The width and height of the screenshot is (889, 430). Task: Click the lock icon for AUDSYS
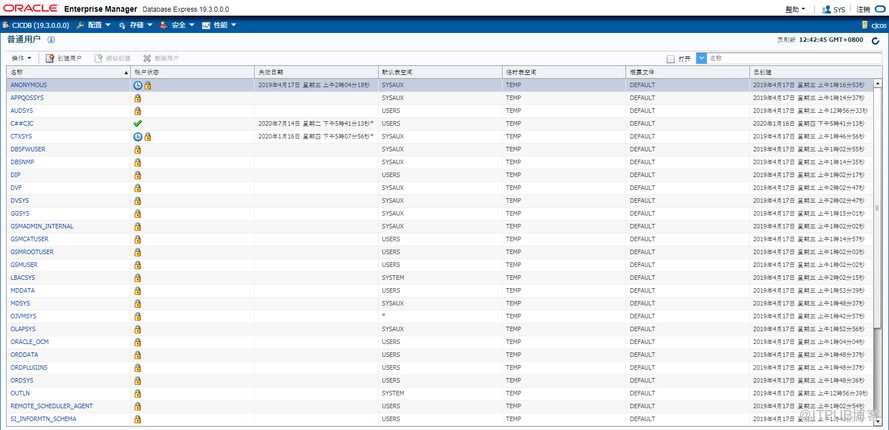pyautogui.click(x=137, y=111)
